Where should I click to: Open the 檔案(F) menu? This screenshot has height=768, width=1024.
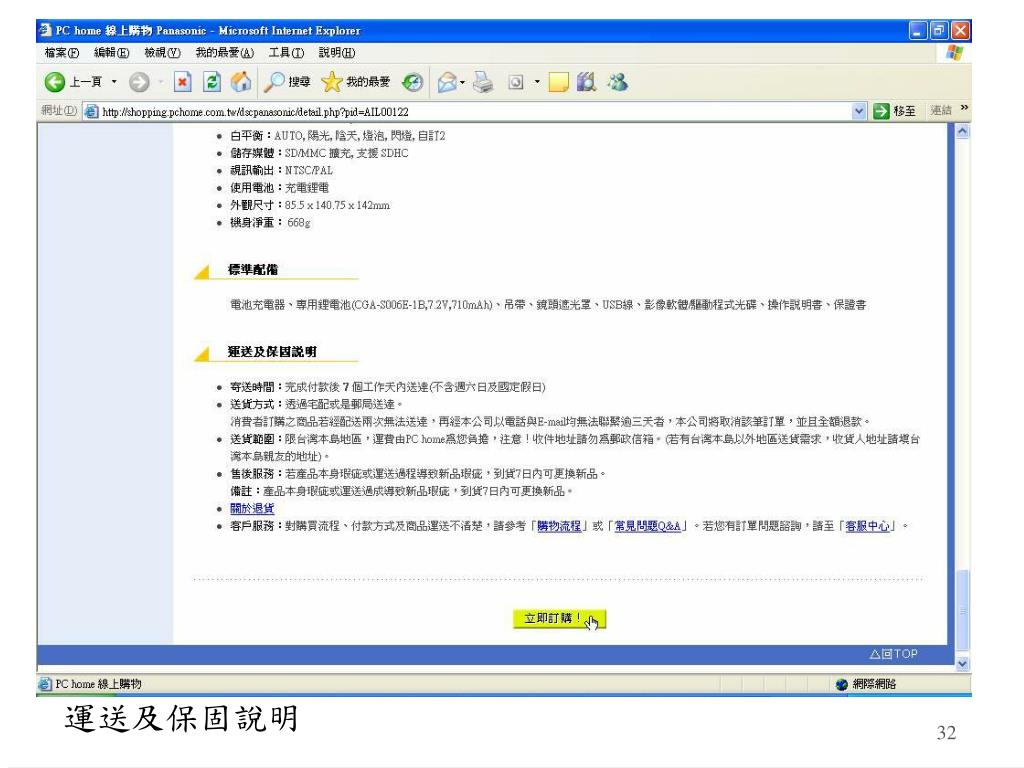61,53
